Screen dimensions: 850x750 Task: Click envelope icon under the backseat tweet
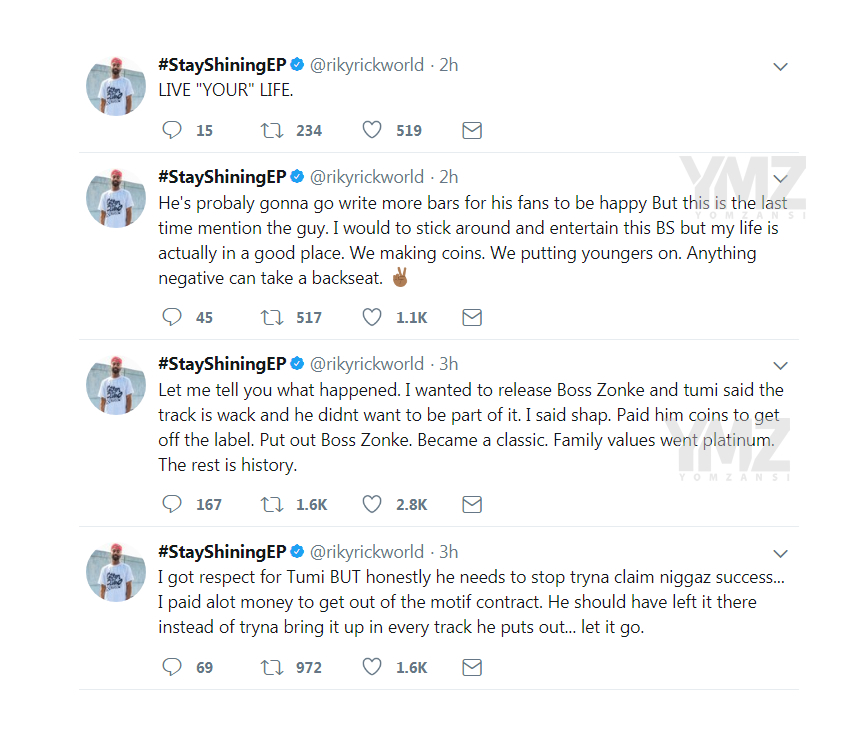pos(472,317)
